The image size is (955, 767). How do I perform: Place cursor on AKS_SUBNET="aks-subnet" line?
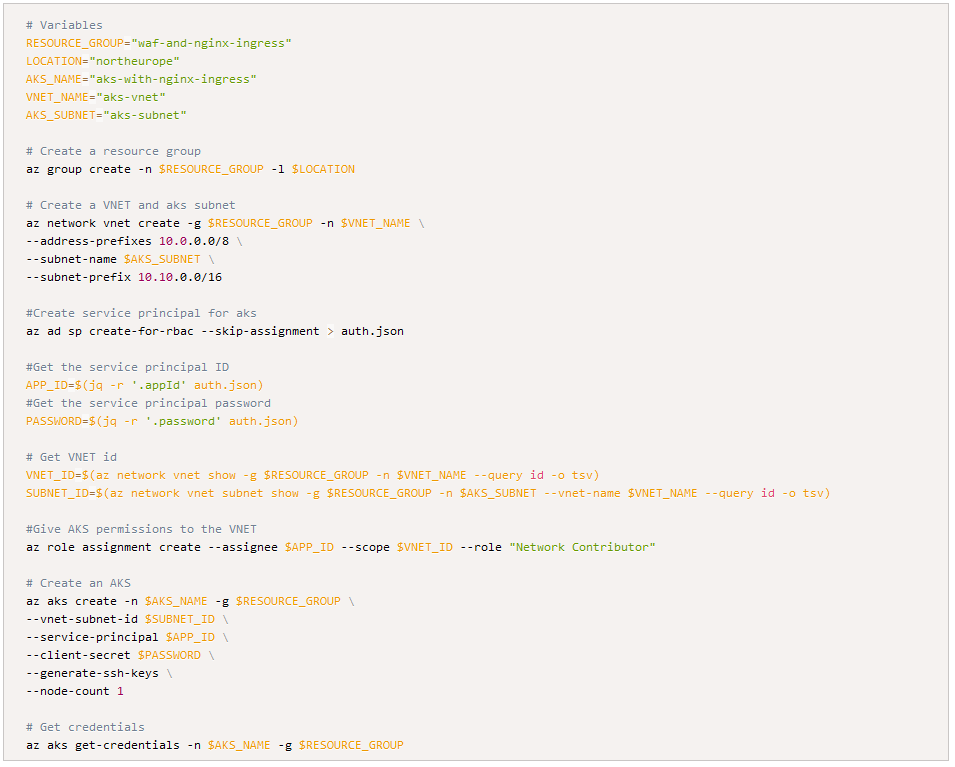(x=106, y=115)
